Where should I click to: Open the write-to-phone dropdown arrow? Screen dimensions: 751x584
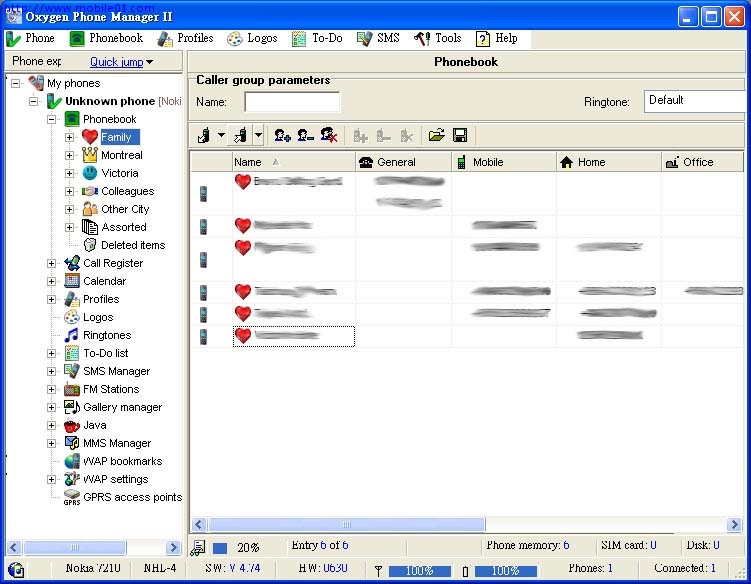(x=258, y=136)
